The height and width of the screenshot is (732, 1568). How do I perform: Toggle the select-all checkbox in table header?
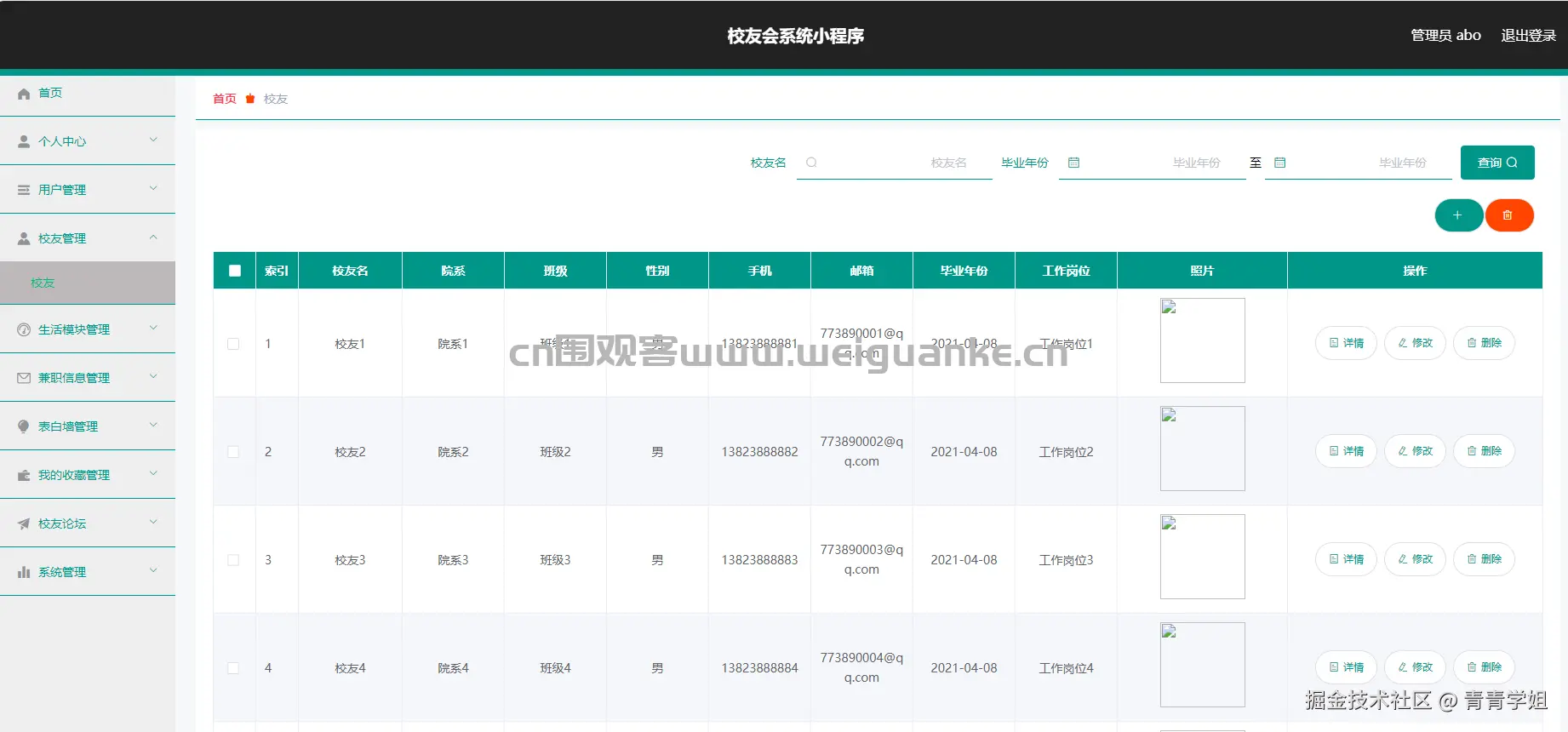[235, 271]
